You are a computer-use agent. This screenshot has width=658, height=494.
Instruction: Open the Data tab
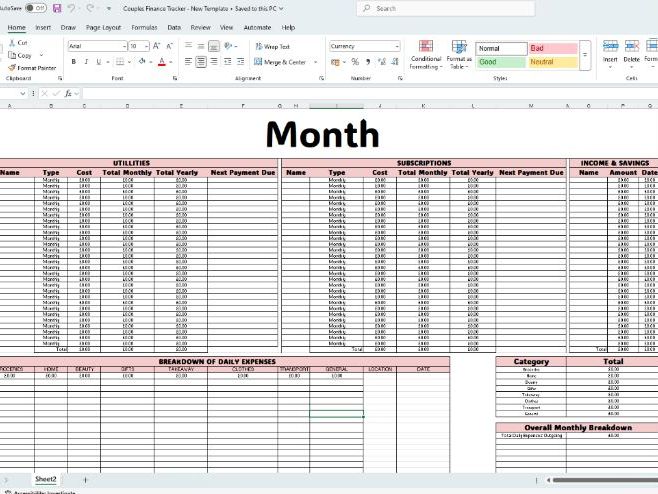[x=174, y=27]
